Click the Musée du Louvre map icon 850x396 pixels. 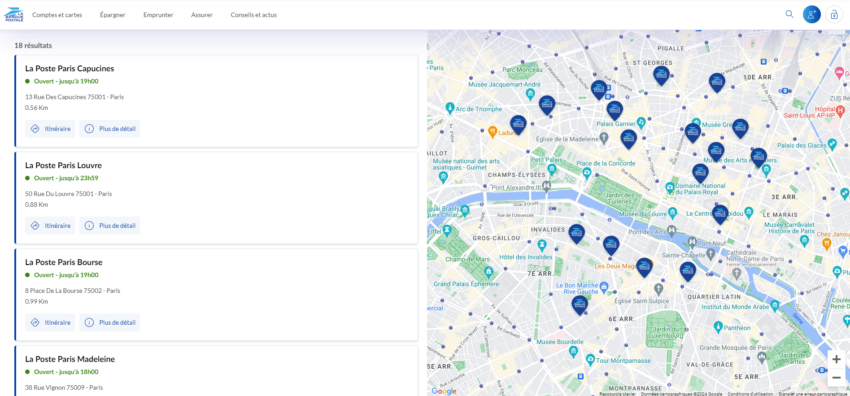[x=672, y=212]
